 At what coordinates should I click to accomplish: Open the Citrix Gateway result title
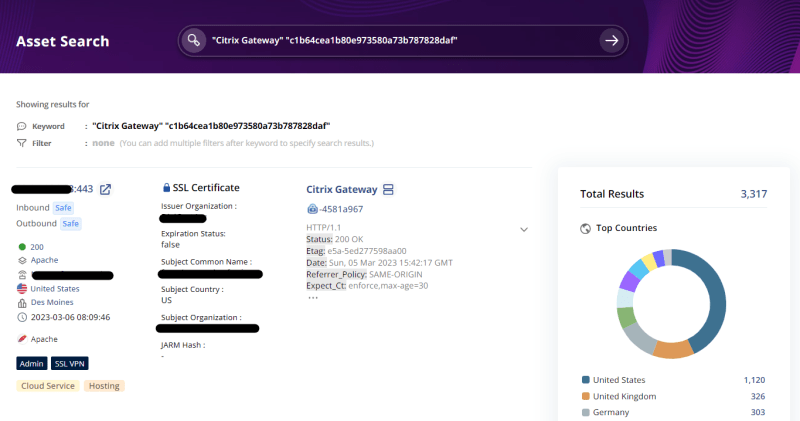tap(341, 189)
